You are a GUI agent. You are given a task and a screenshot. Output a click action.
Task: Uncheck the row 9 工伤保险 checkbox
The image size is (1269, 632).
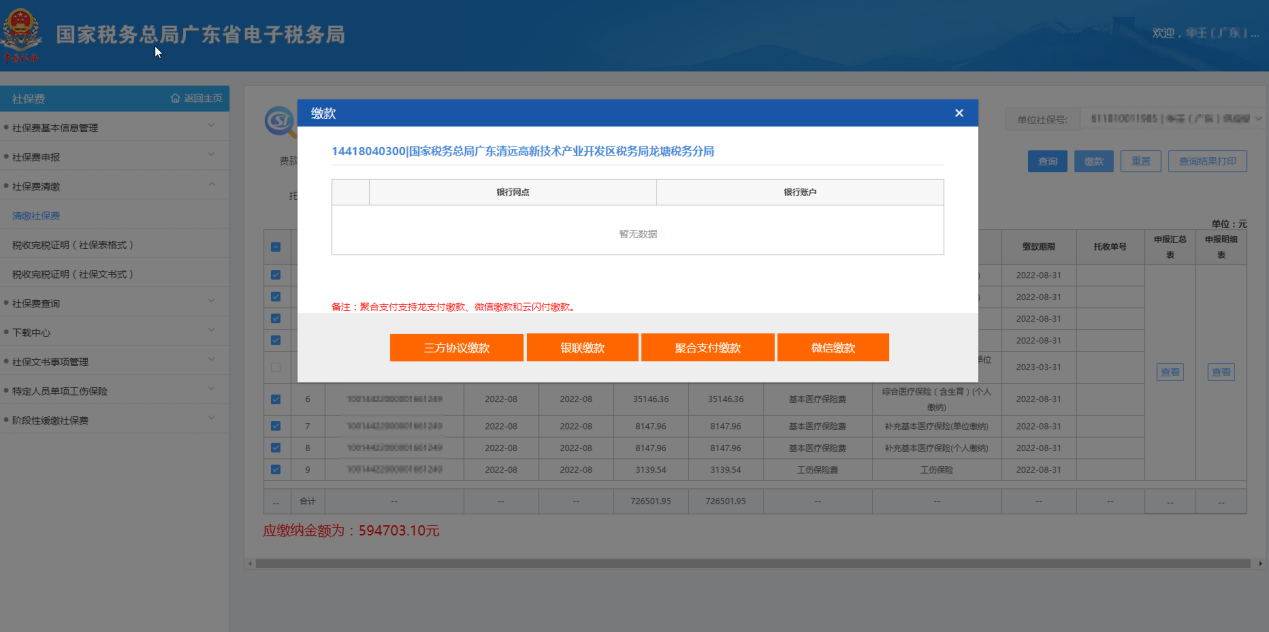[276, 469]
